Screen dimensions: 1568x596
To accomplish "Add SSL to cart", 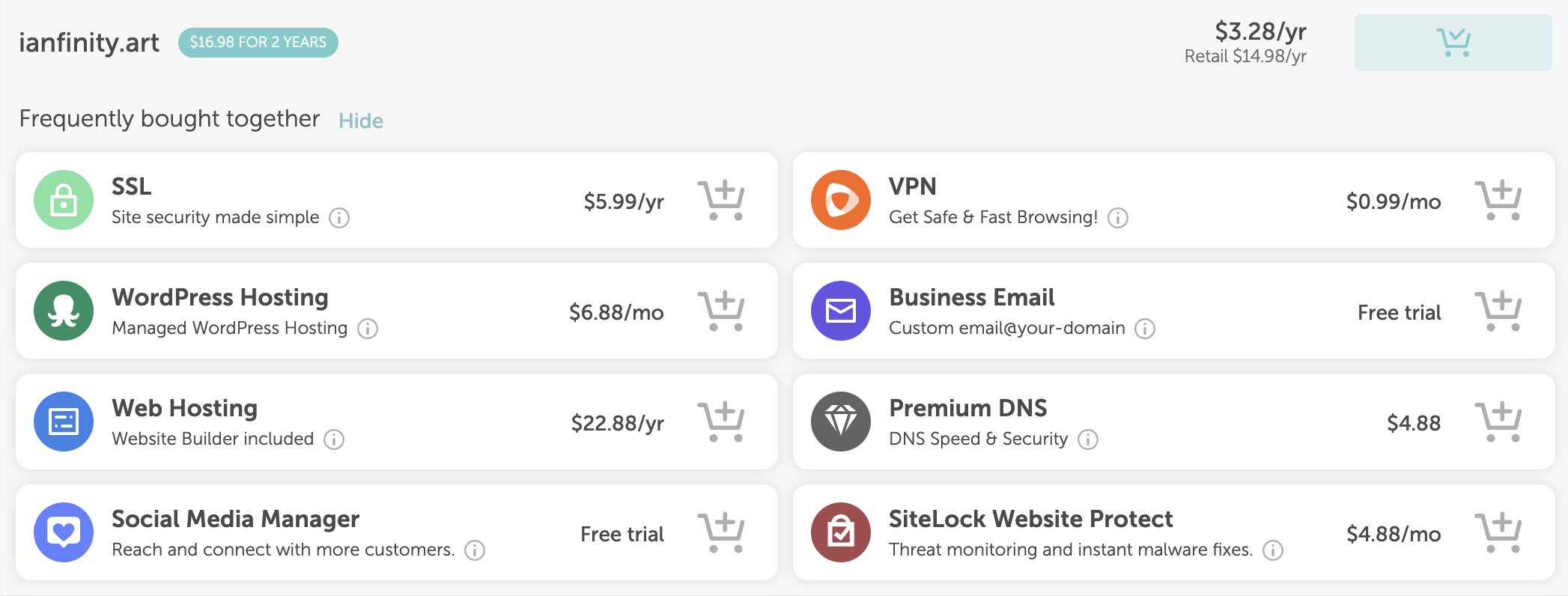I will pos(720,200).
